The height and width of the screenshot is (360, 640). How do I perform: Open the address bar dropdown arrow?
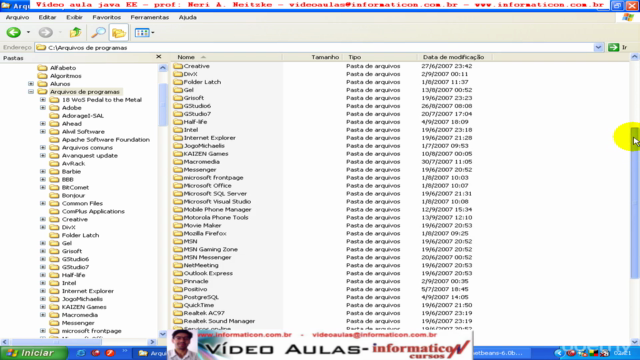point(598,47)
